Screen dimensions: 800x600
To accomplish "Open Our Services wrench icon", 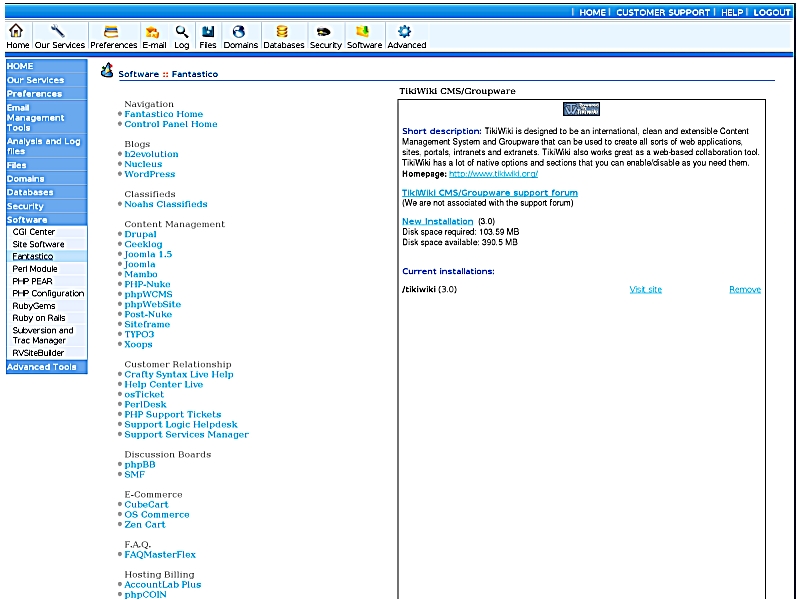I will pyautogui.click(x=58, y=31).
